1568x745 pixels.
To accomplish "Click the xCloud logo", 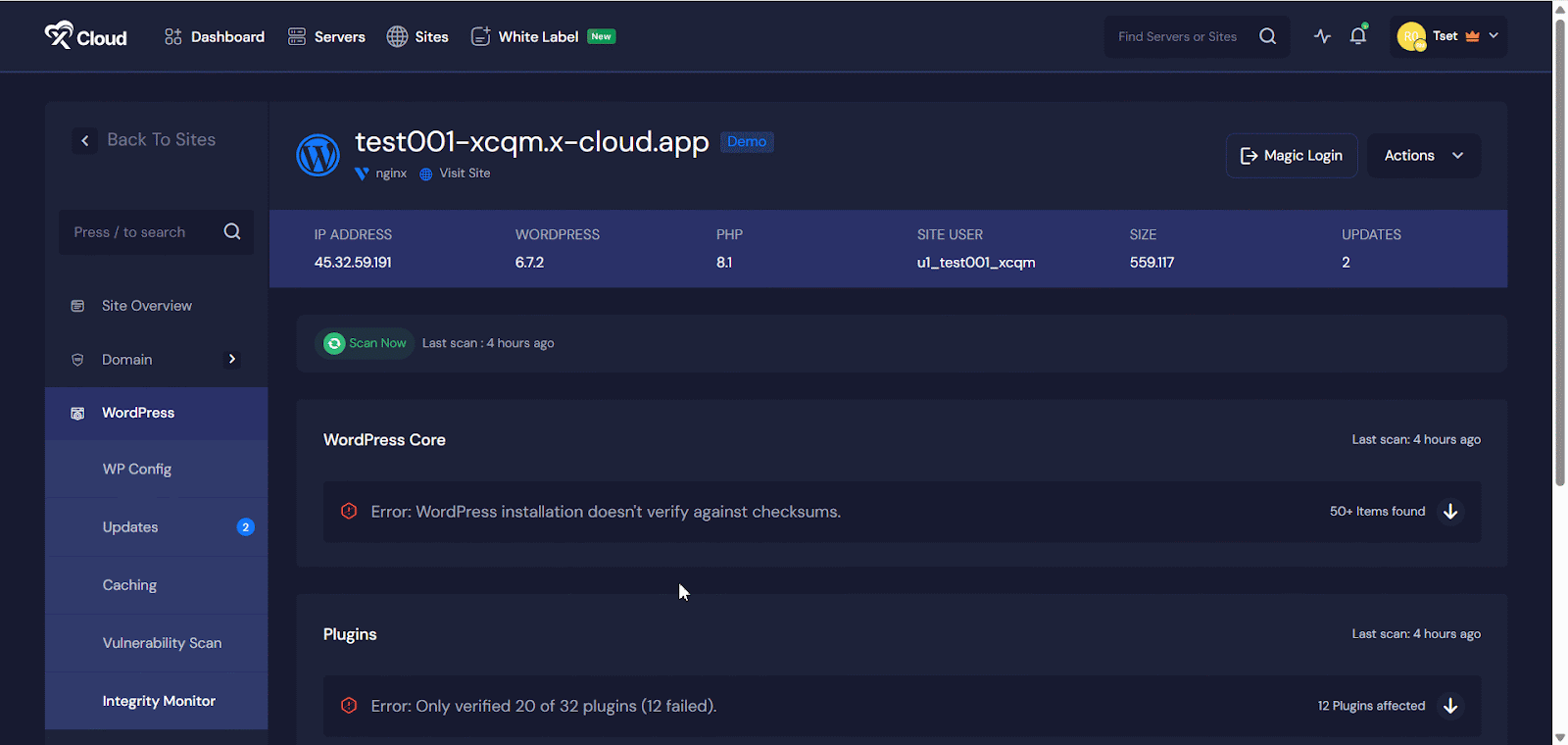I will [85, 36].
